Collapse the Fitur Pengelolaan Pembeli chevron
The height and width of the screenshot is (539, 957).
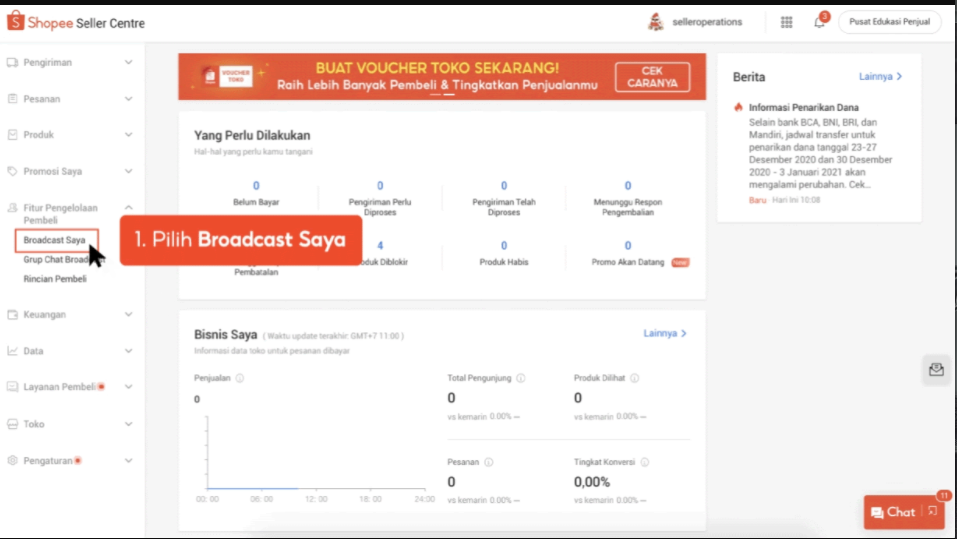(129, 208)
